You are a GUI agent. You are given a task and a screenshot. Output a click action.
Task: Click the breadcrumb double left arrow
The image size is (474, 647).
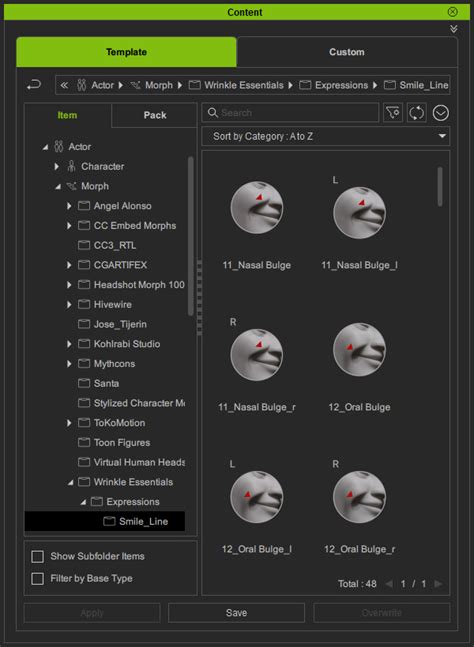[x=64, y=85]
